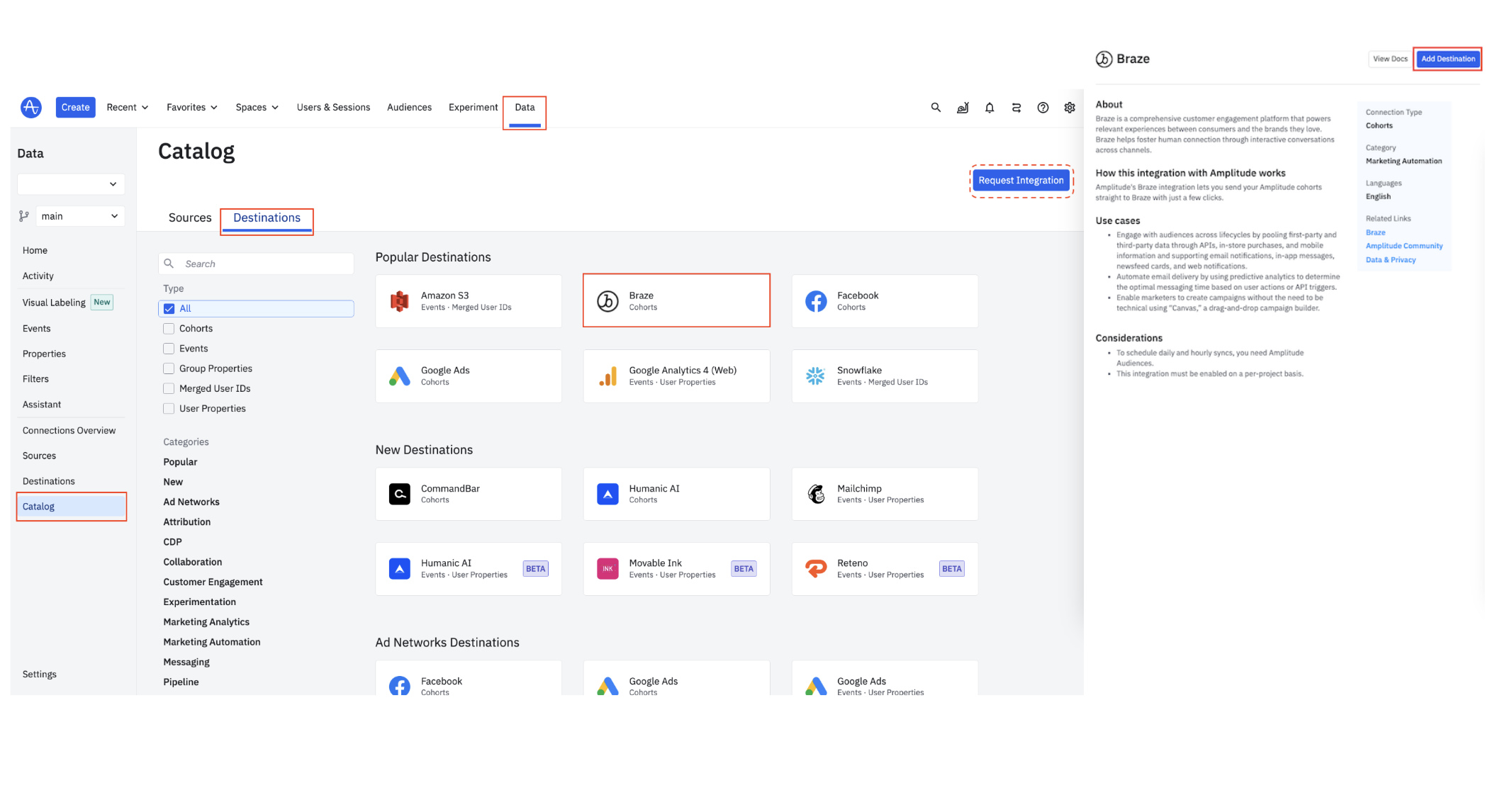Click the data flow arrows icon in top bar
Image resolution: width=1490 pixels, height=812 pixels.
click(x=1016, y=108)
